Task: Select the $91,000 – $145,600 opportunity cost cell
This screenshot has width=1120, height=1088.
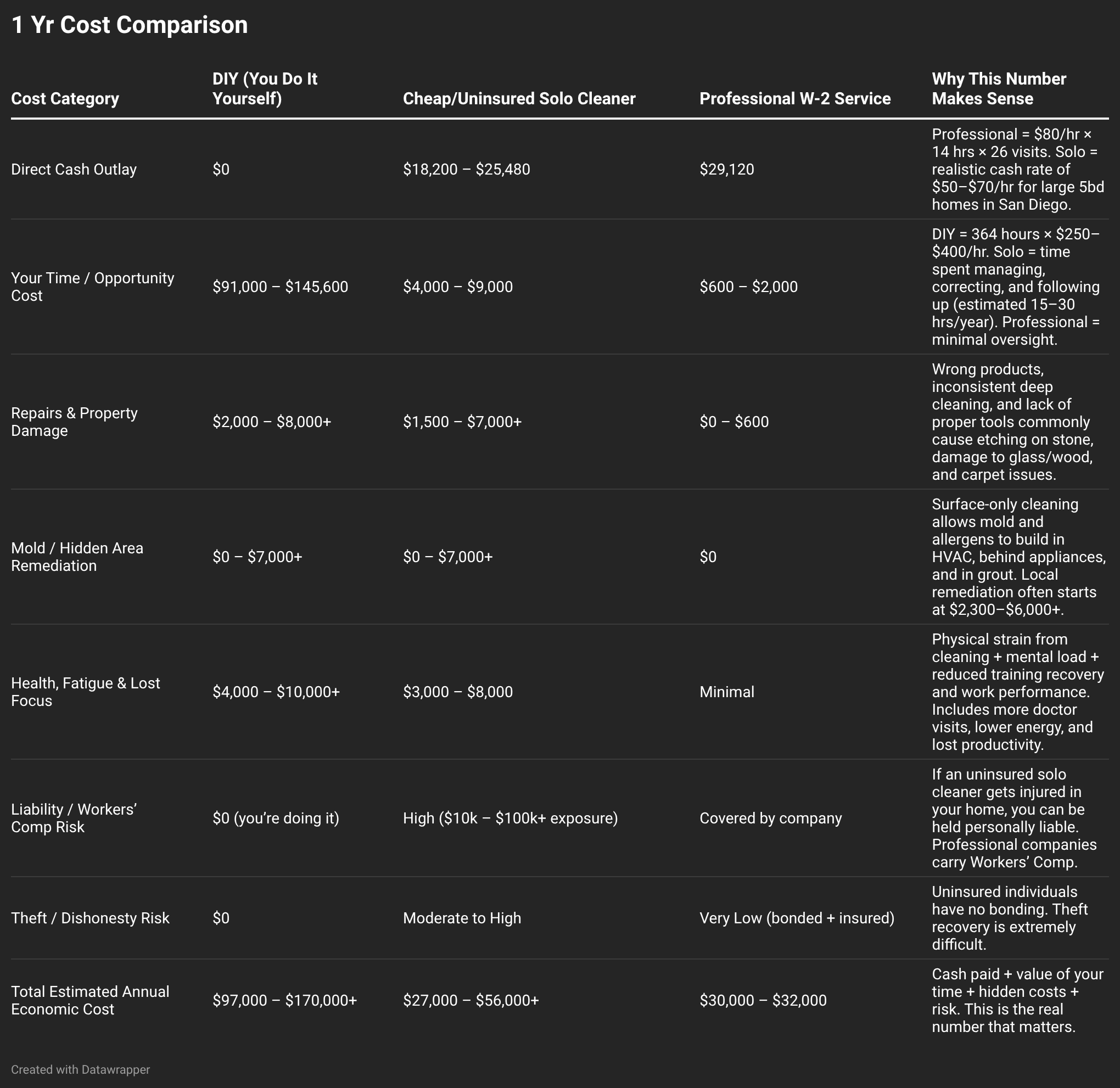Action: click(280, 287)
